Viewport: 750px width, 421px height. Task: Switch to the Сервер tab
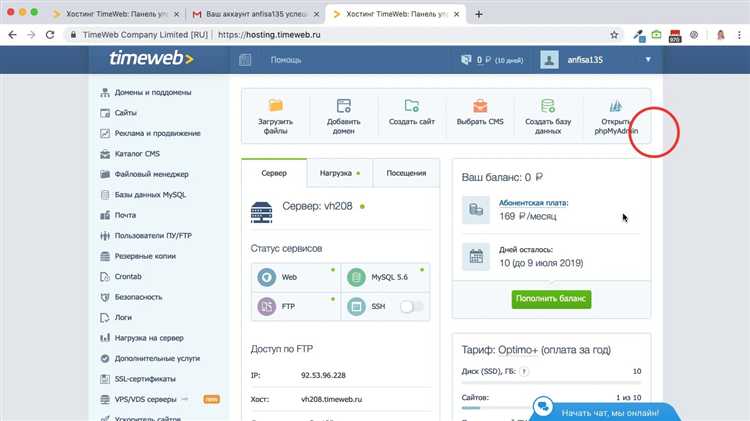tap(274, 173)
